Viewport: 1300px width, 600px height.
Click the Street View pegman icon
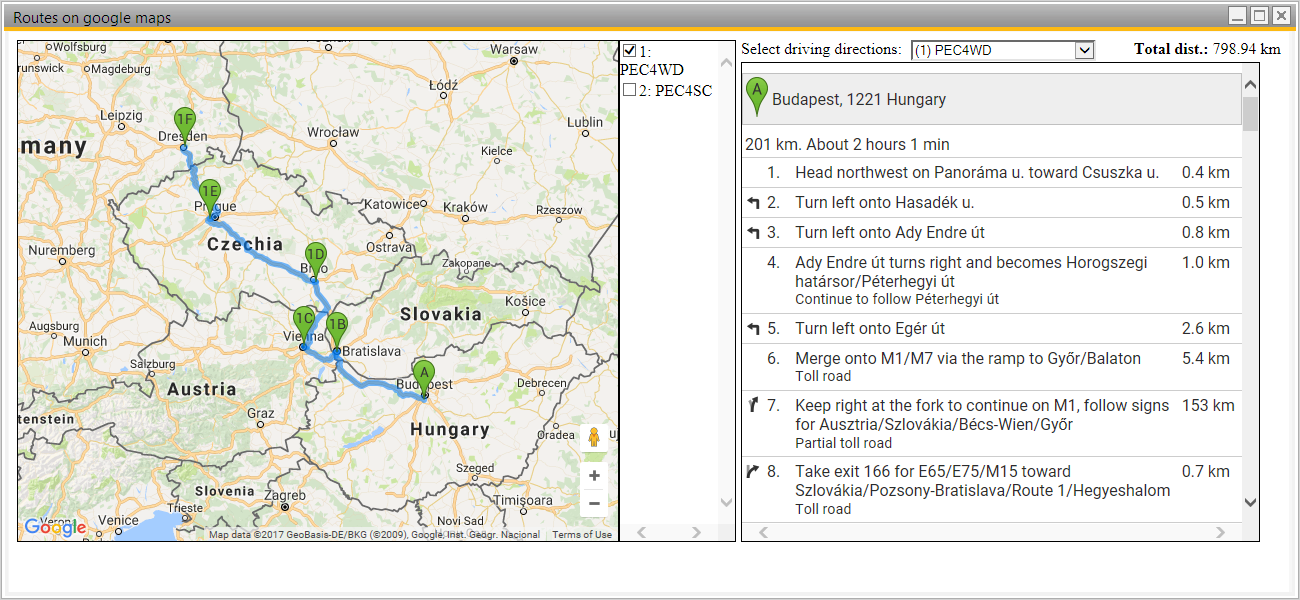tap(594, 438)
